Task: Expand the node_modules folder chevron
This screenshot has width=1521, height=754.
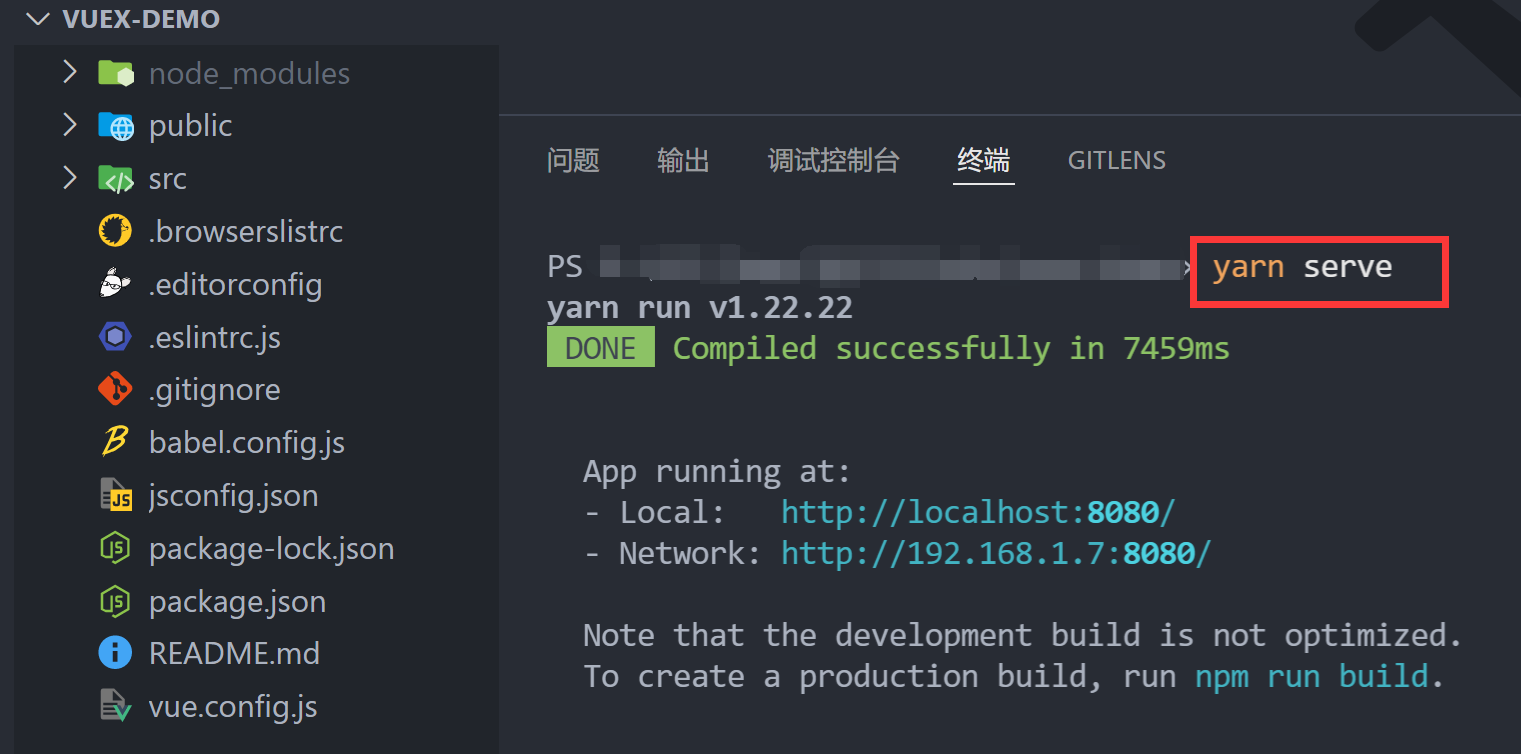Action: point(69,72)
